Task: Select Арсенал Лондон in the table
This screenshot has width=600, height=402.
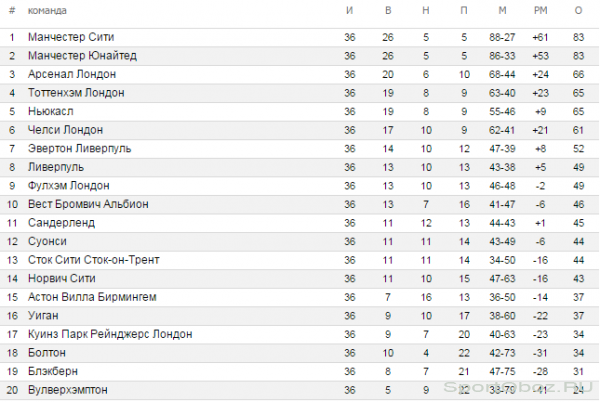Action: tap(72, 74)
